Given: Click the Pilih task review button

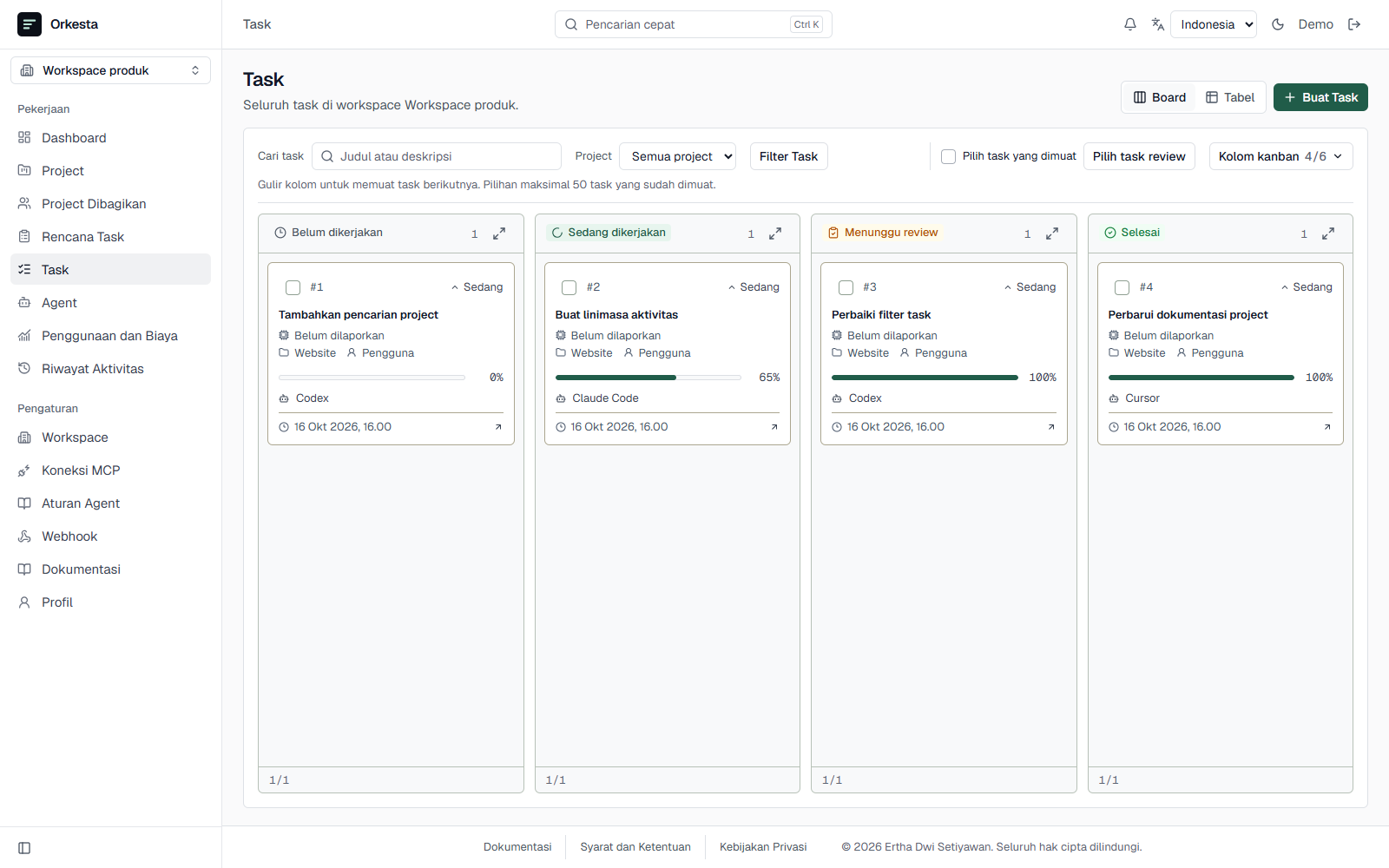Looking at the screenshot, I should click(x=1139, y=156).
